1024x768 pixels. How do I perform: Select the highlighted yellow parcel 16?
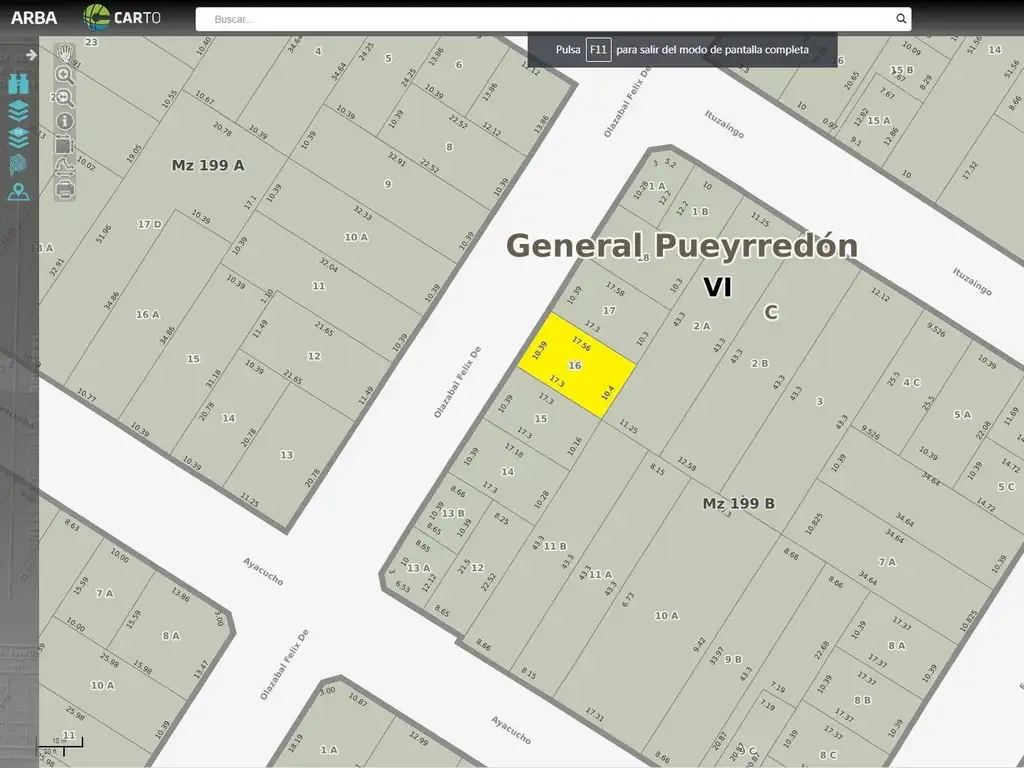coord(577,366)
